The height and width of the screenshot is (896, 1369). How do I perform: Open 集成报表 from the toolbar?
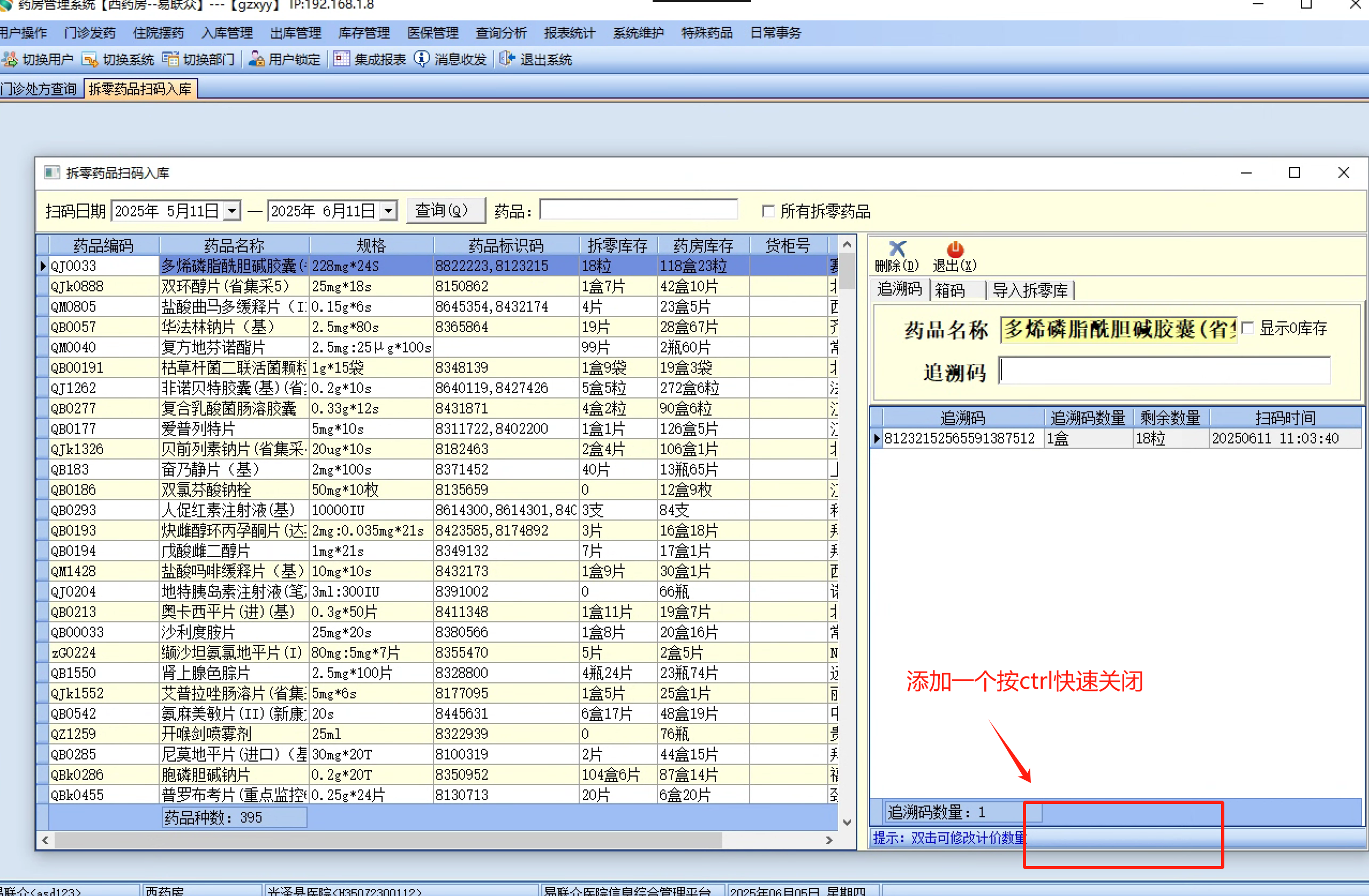[x=342, y=59]
